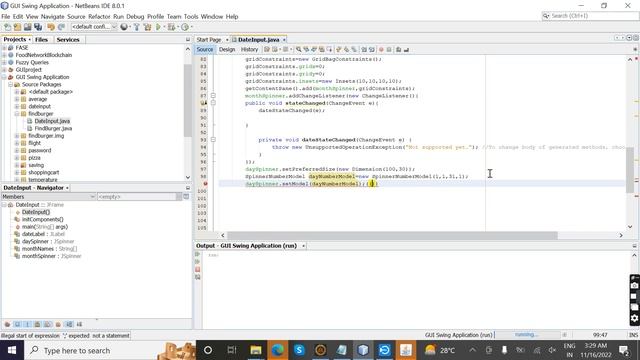640x360 pixels.
Task: Open Skype from the taskbar
Action: pos(299,350)
